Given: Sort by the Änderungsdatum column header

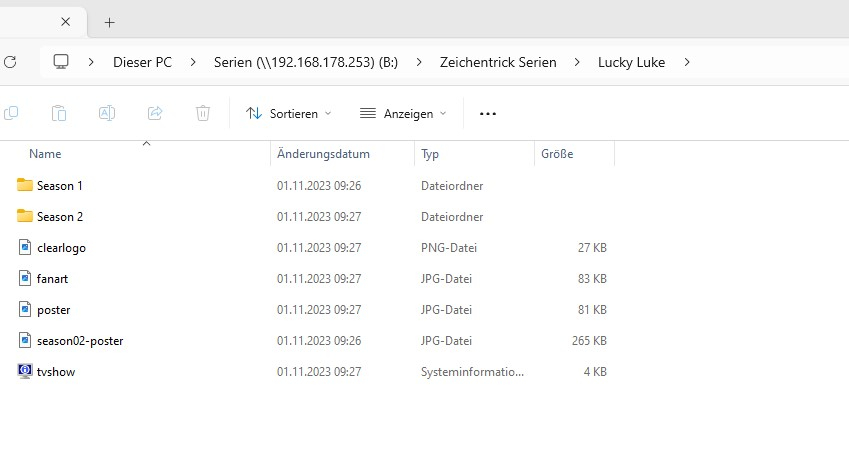Looking at the screenshot, I should click(x=323, y=154).
